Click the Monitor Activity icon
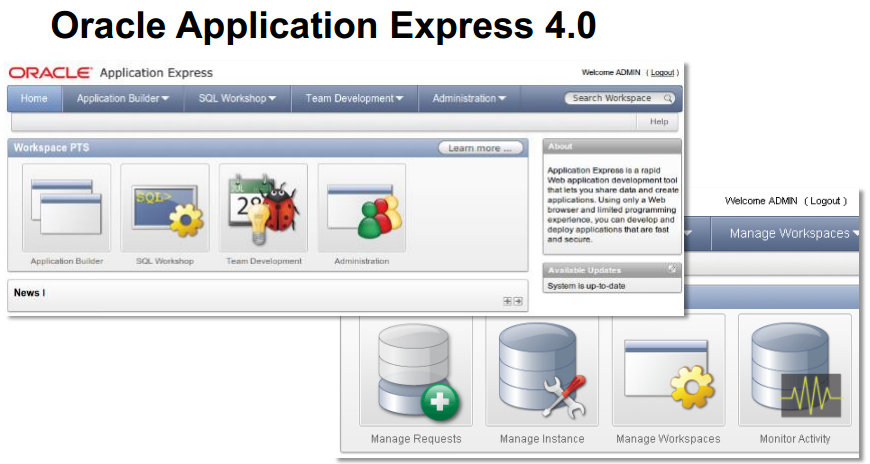Image resolution: width=870 pixels, height=464 pixels. click(795, 371)
